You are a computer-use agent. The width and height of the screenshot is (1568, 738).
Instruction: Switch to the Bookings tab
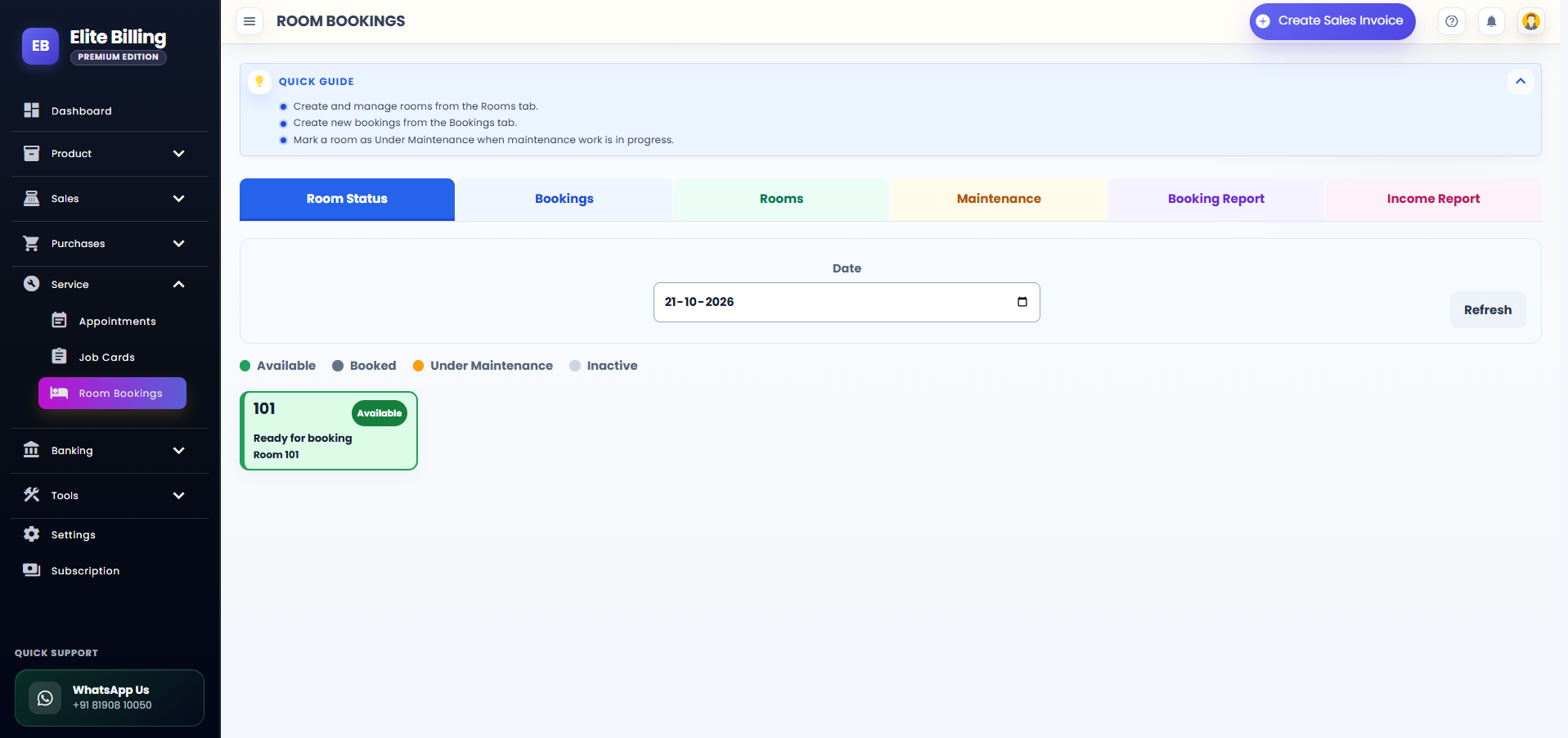pos(564,199)
